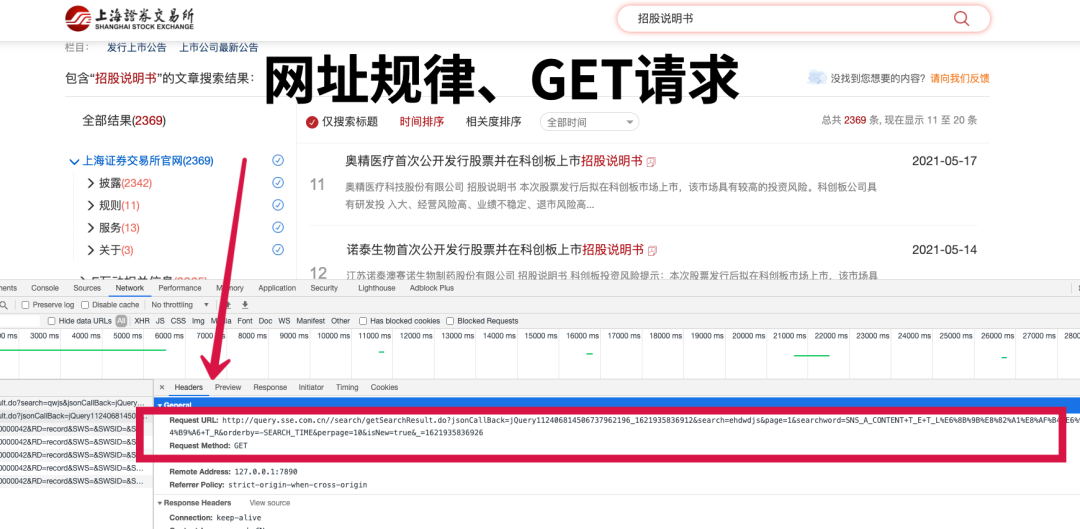
Task: Open 奥精医疗首次公开发行股票 result title
Action: pos(494,161)
